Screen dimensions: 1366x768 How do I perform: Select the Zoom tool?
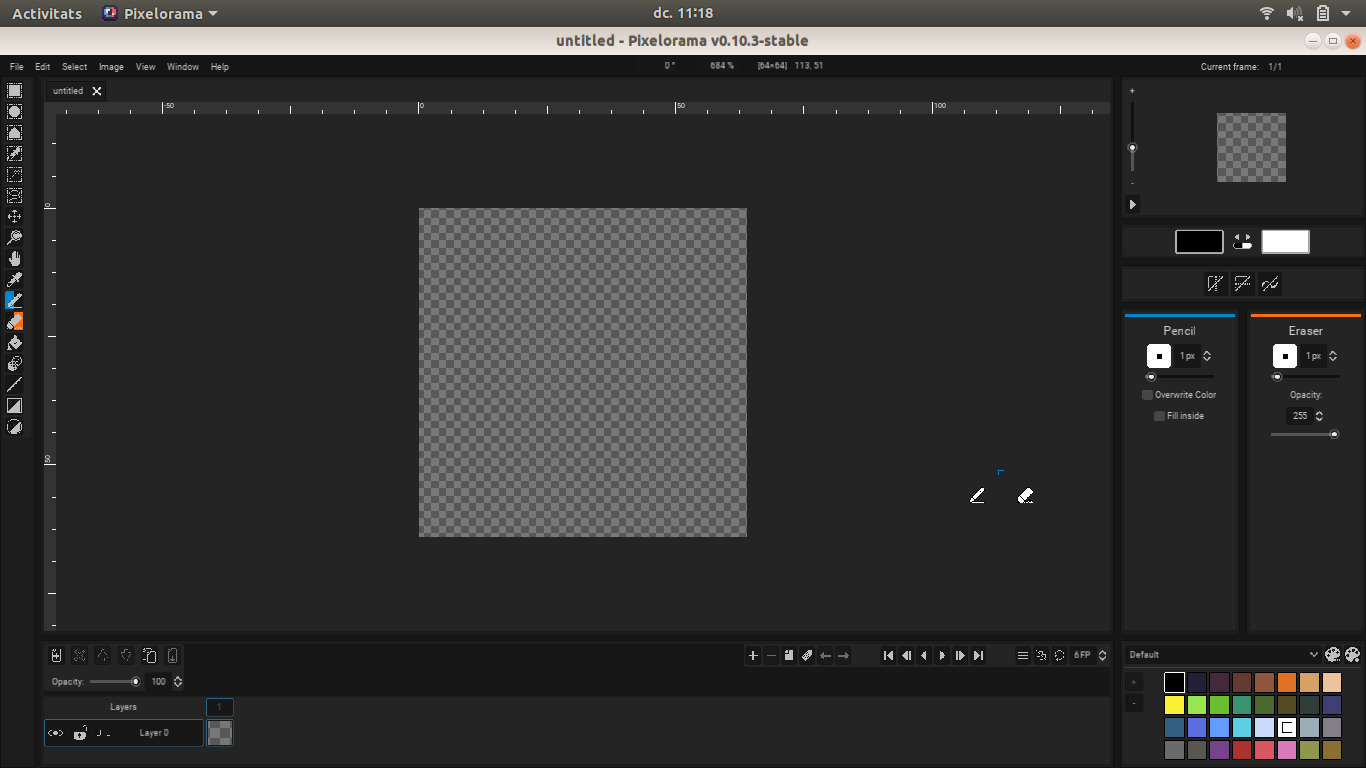click(x=14, y=238)
